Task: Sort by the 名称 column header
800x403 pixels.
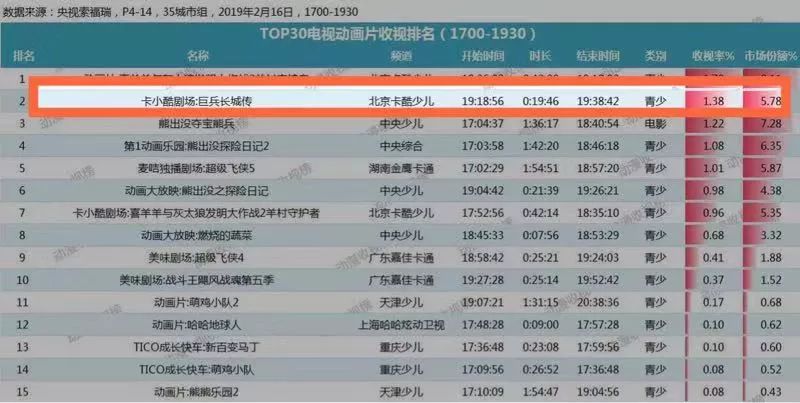Action: (x=199, y=55)
